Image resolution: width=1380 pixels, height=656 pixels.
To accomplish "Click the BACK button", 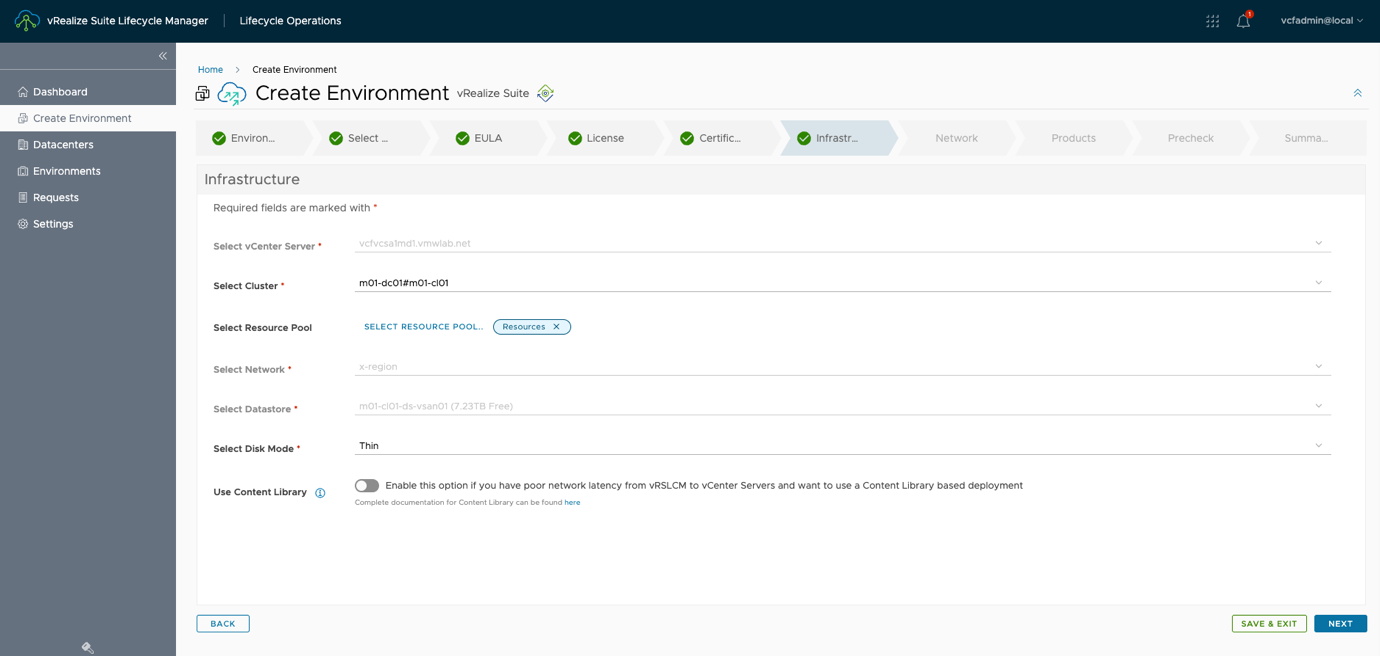I will pyautogui.click(x=223, y=624).
